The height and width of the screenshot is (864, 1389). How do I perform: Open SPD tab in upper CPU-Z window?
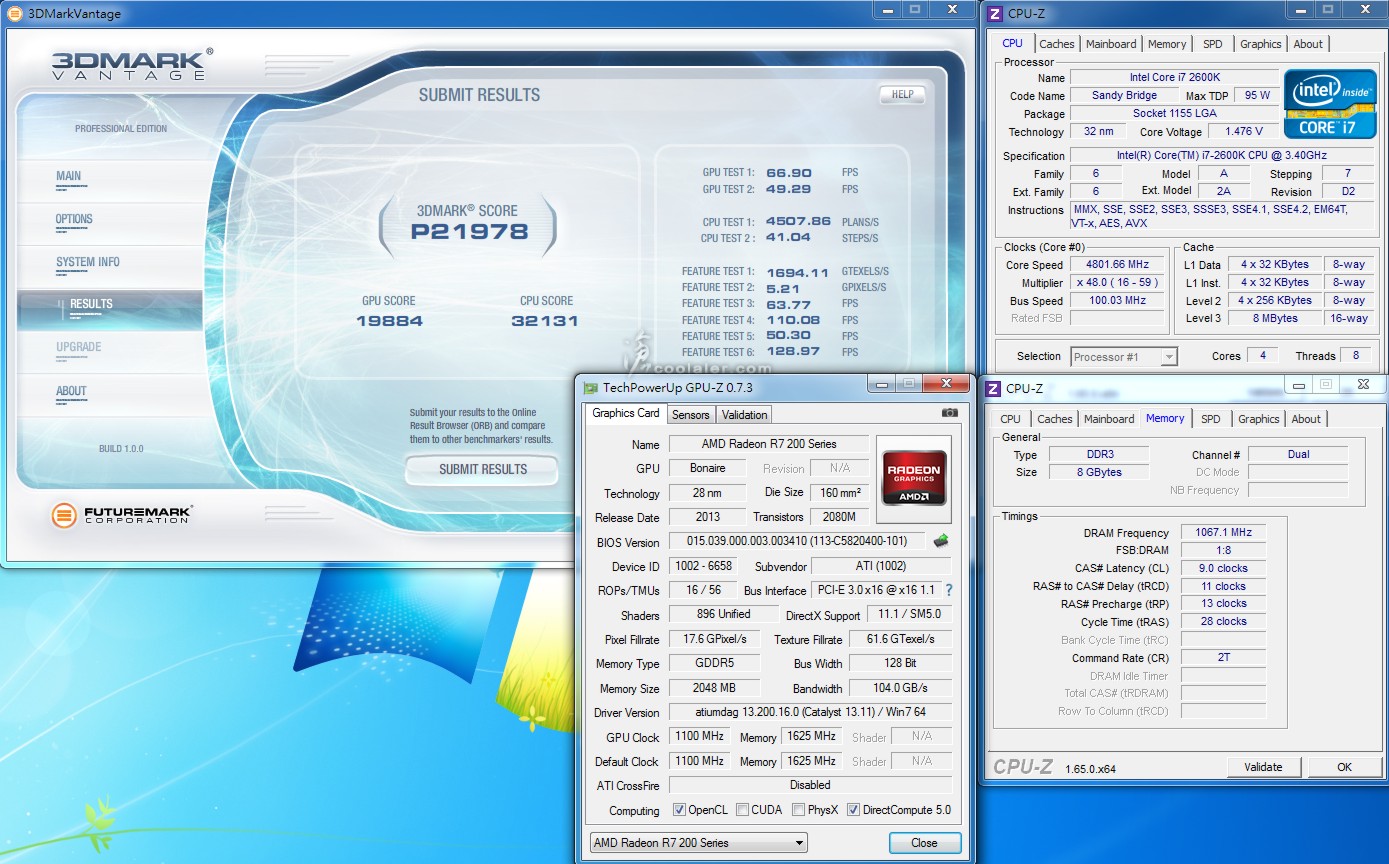pos(1212,44)
